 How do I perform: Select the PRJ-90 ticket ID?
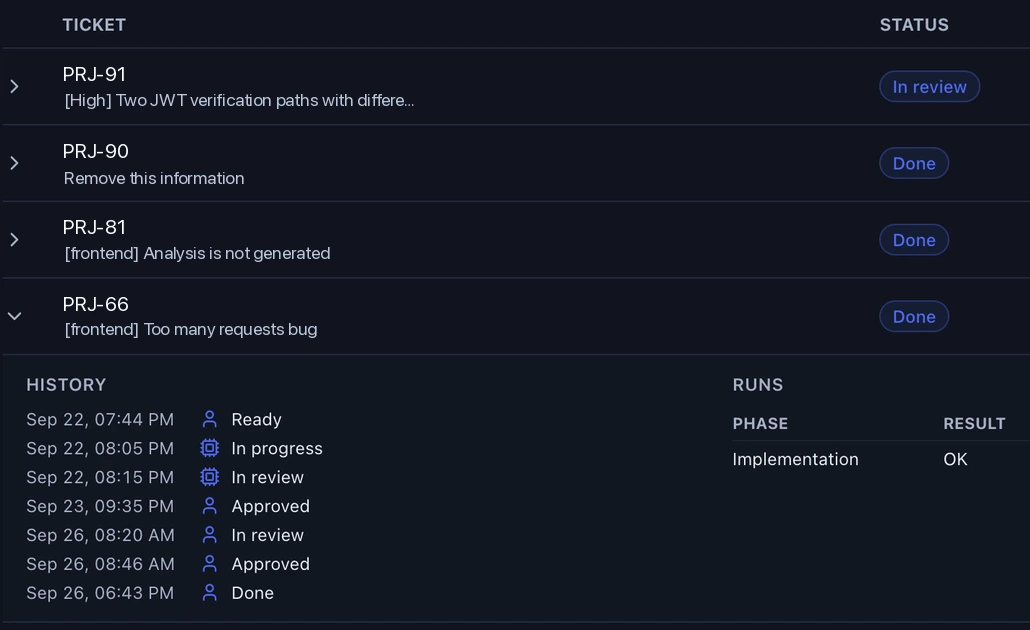point(95,151)
